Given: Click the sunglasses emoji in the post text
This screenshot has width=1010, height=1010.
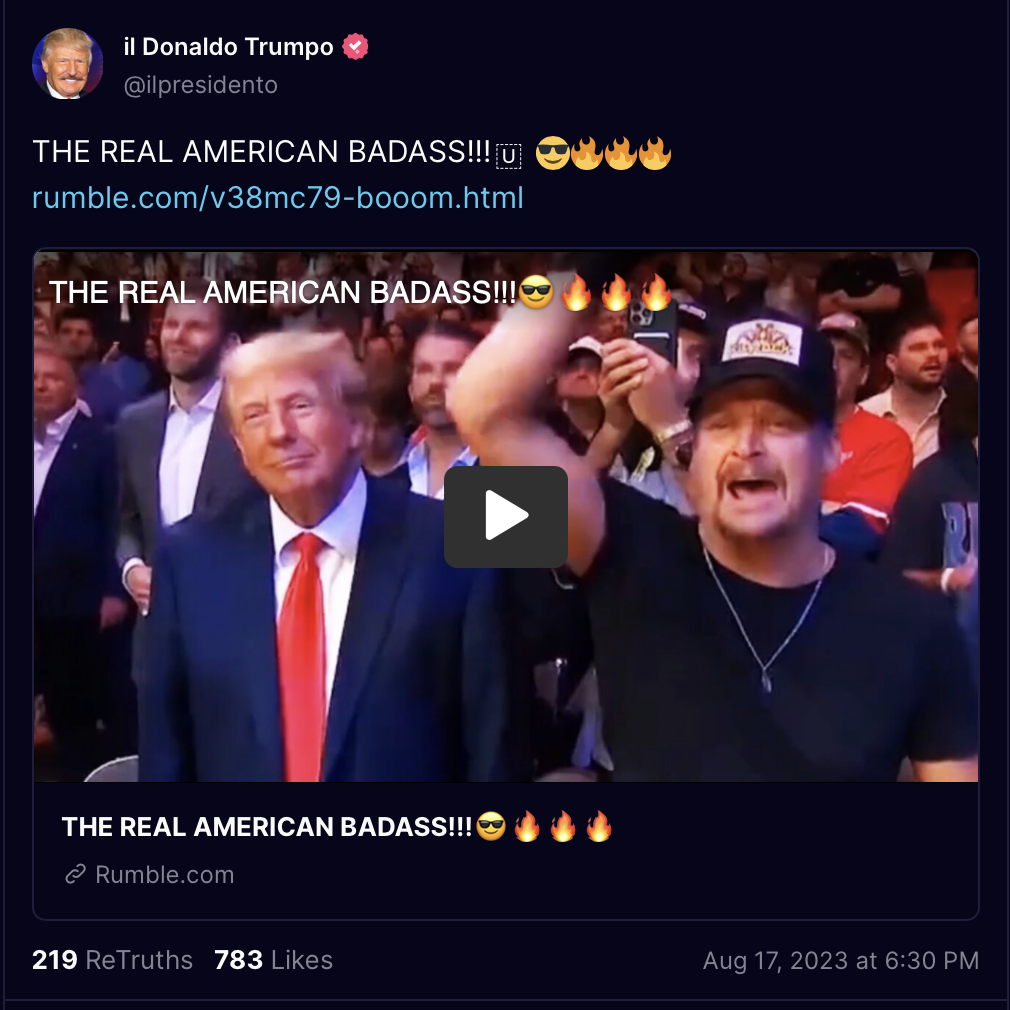Looking at the screenshot, I should tap(553, 153).
